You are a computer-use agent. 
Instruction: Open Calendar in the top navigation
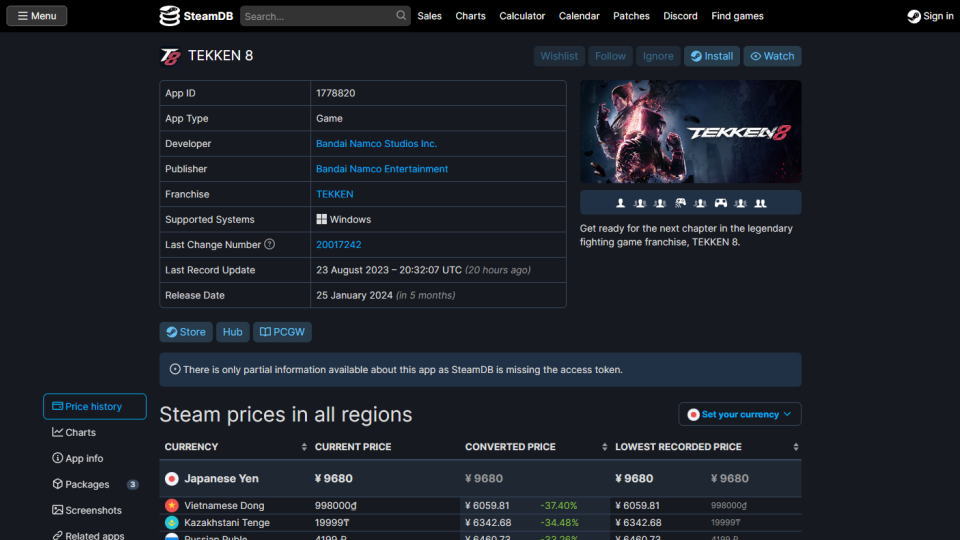click(x=579, y=16)
